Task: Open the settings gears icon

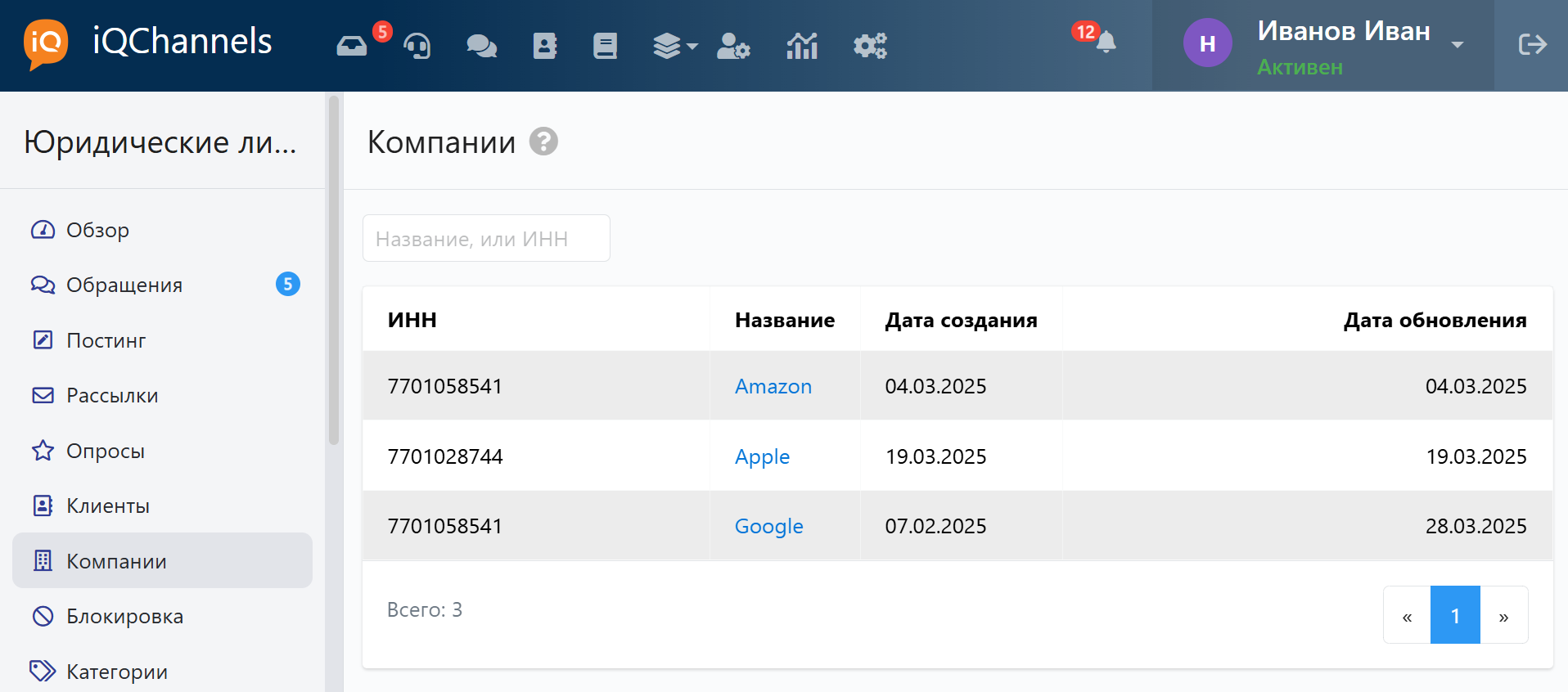Action: (x=870, y=46)
